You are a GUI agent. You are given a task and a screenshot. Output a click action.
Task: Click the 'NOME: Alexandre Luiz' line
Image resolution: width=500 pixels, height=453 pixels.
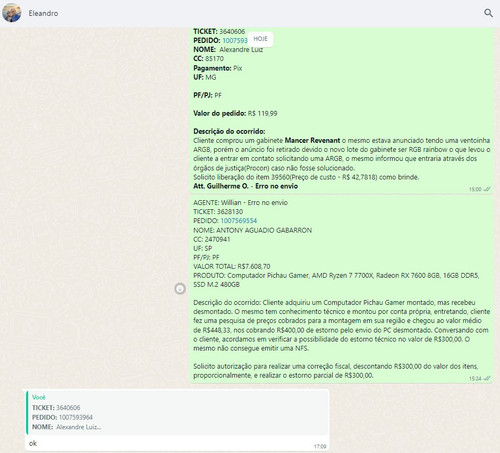[228, 50]
